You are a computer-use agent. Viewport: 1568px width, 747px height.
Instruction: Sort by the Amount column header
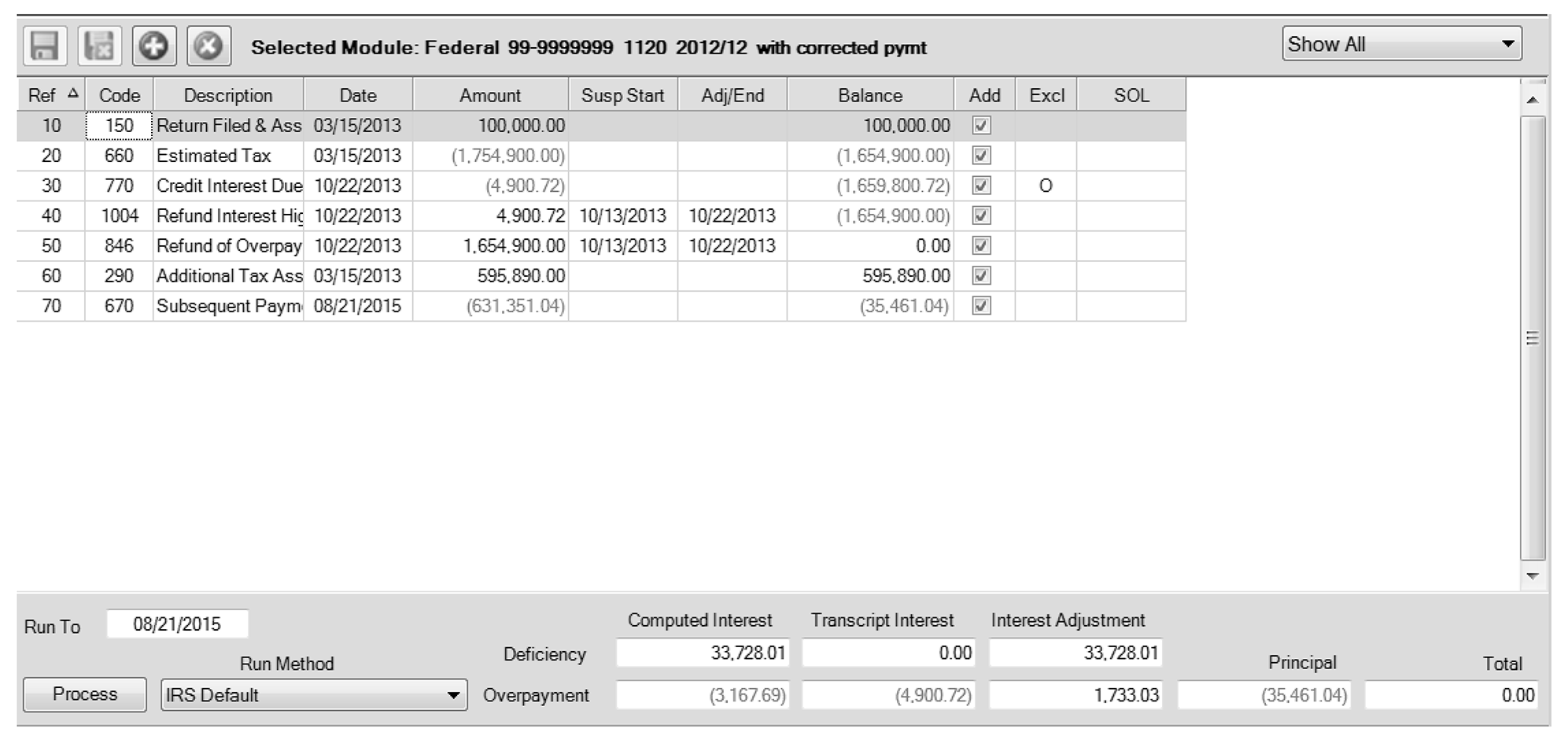coord(489,95)
